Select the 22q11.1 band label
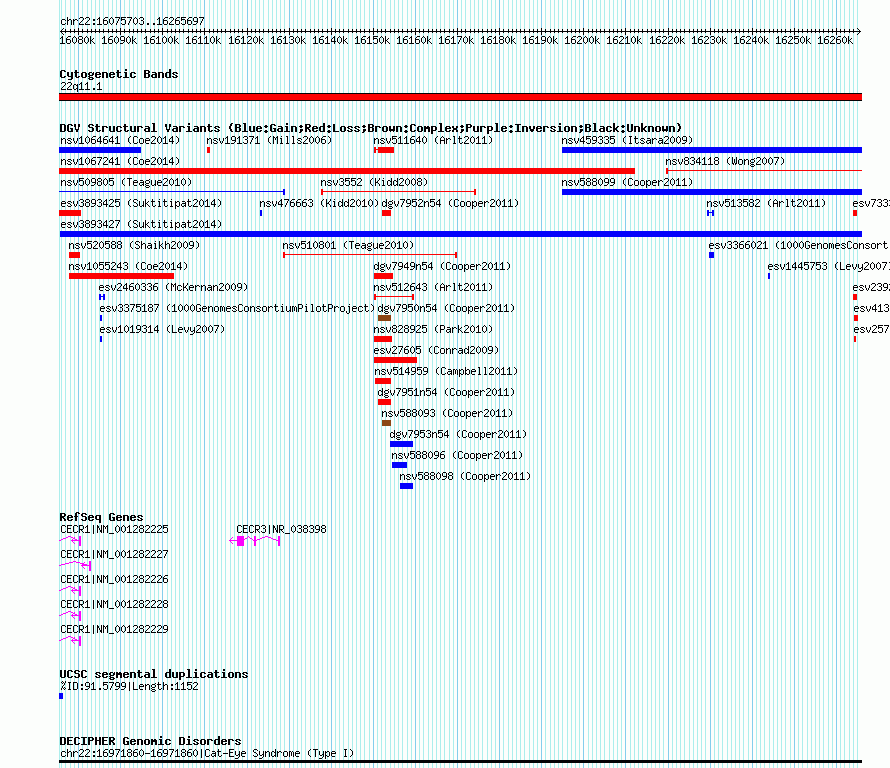The image size is (890, 768). tap(81, 86)
